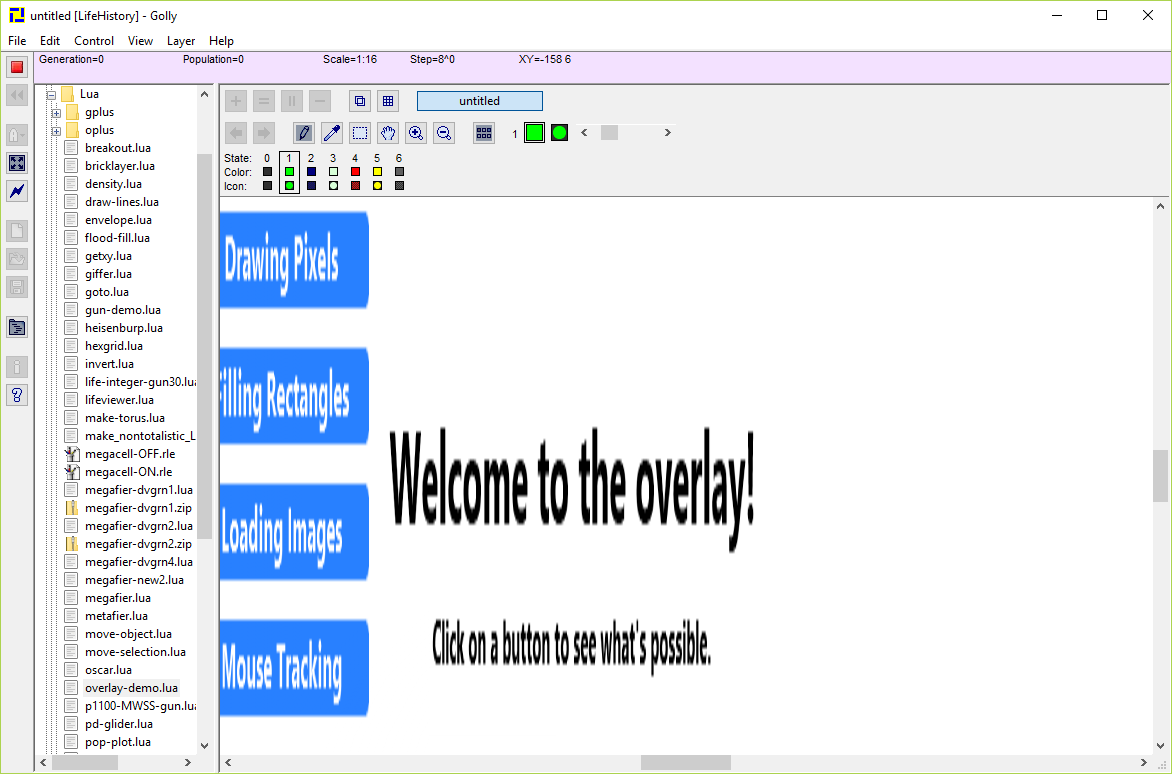Open the View menu
This screenshot has width=1172, height=774.
(x=141, y=41)
